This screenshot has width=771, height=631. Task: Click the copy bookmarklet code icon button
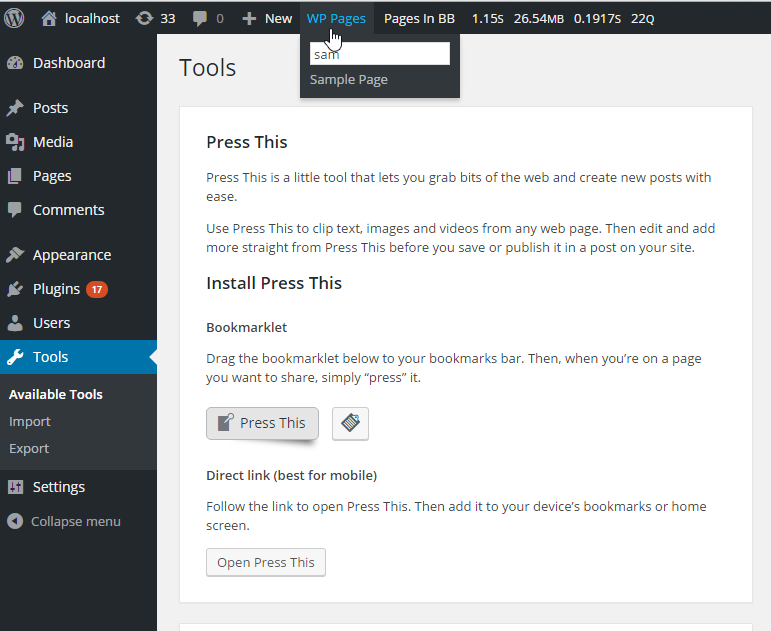350,423
